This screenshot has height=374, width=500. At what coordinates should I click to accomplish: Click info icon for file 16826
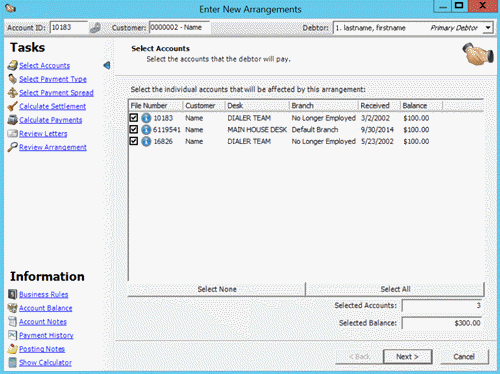[146, 141]
